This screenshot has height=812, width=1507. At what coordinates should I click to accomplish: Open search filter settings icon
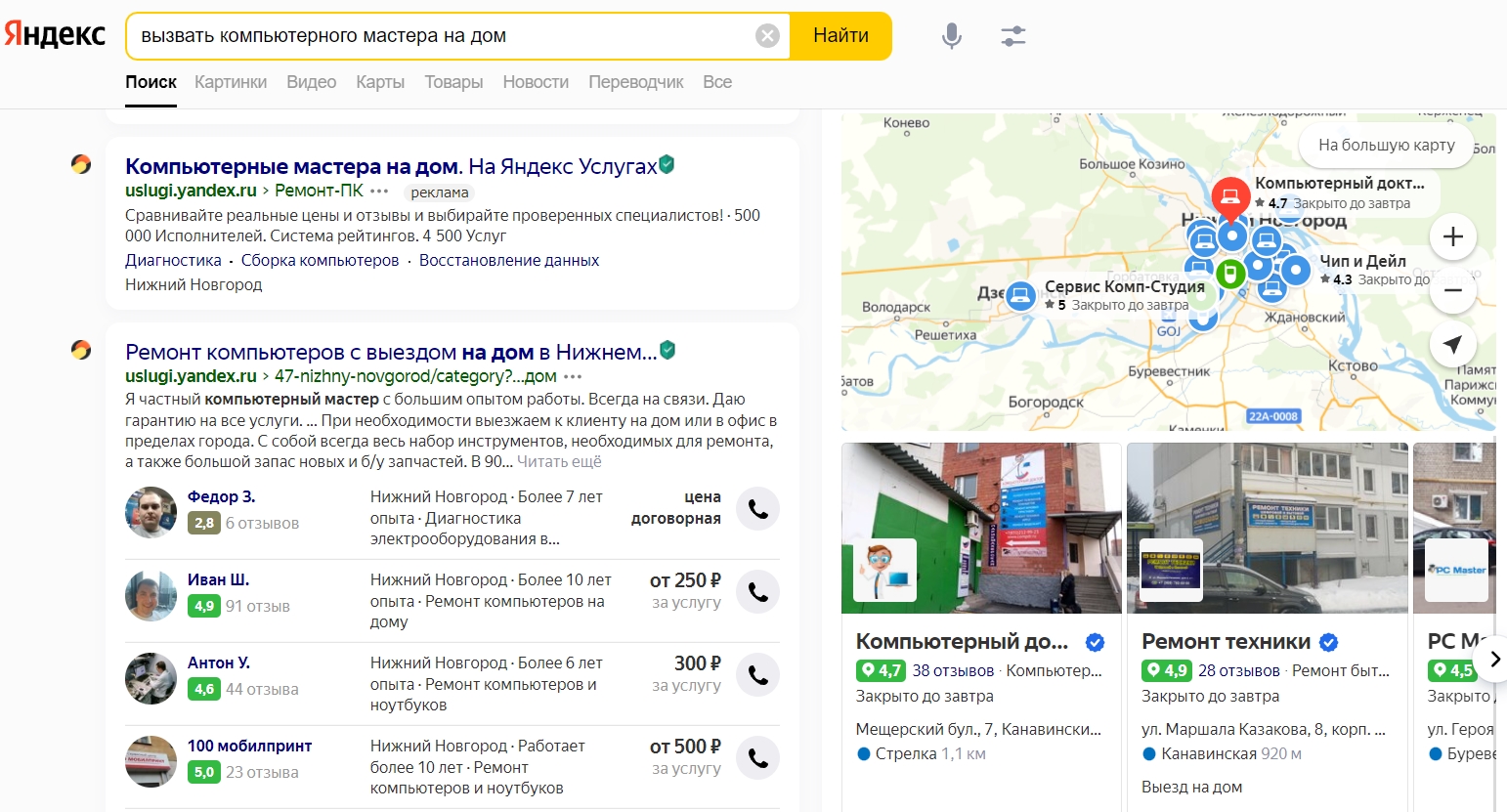1013,36
